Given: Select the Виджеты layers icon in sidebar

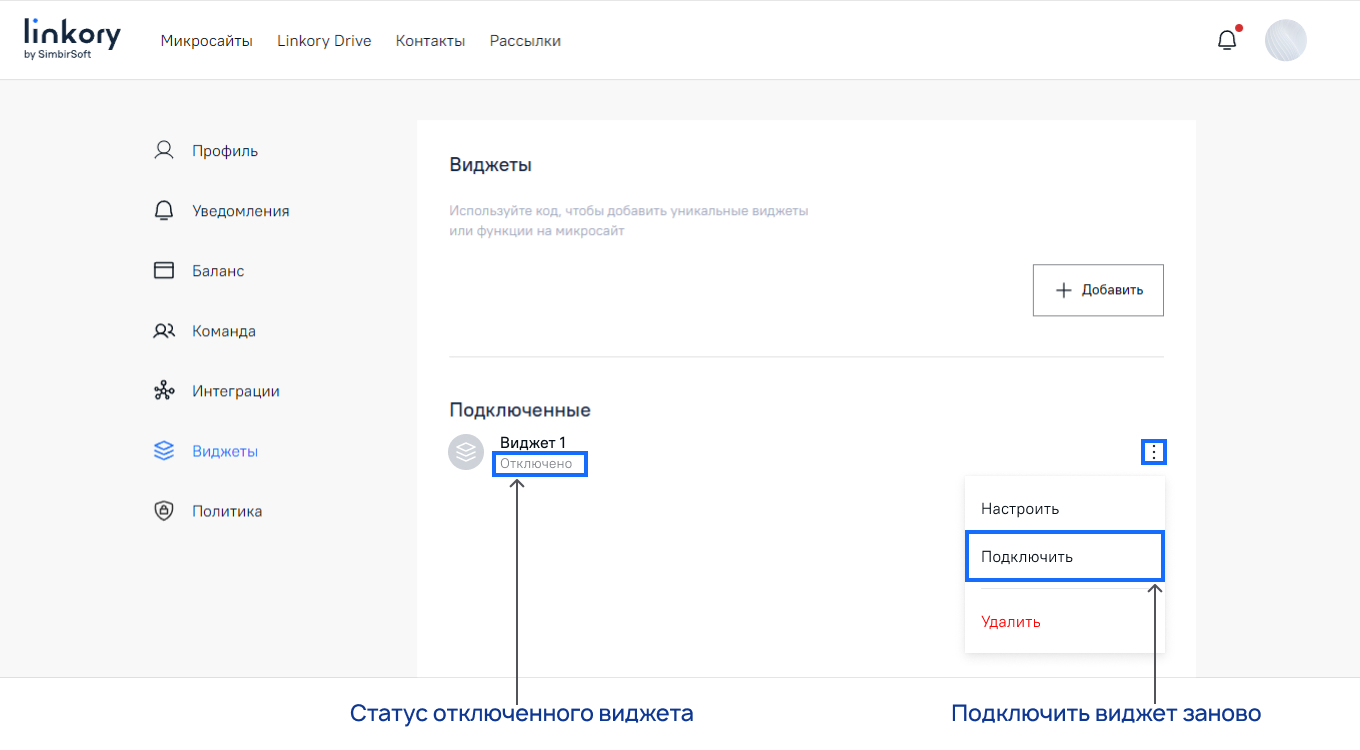Looking at the screenshot, I should pyautogui.click(x=163, y=450).
